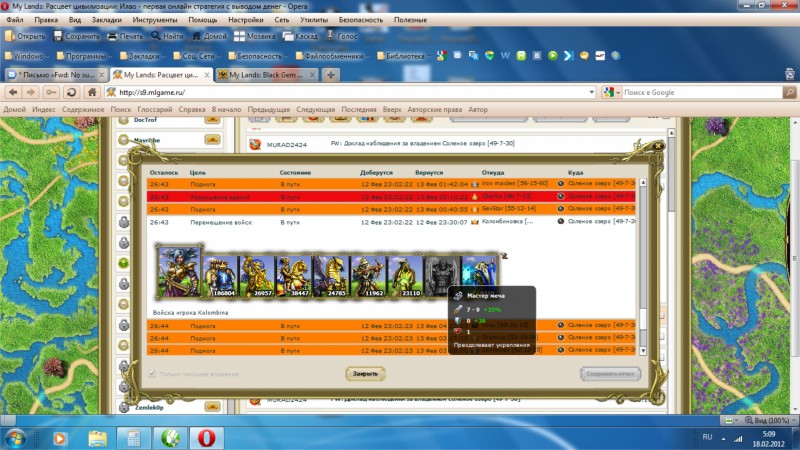Viewport: 800px width, 450px height.
Task: Click the Доберутся column header
Action: [377, 172]
